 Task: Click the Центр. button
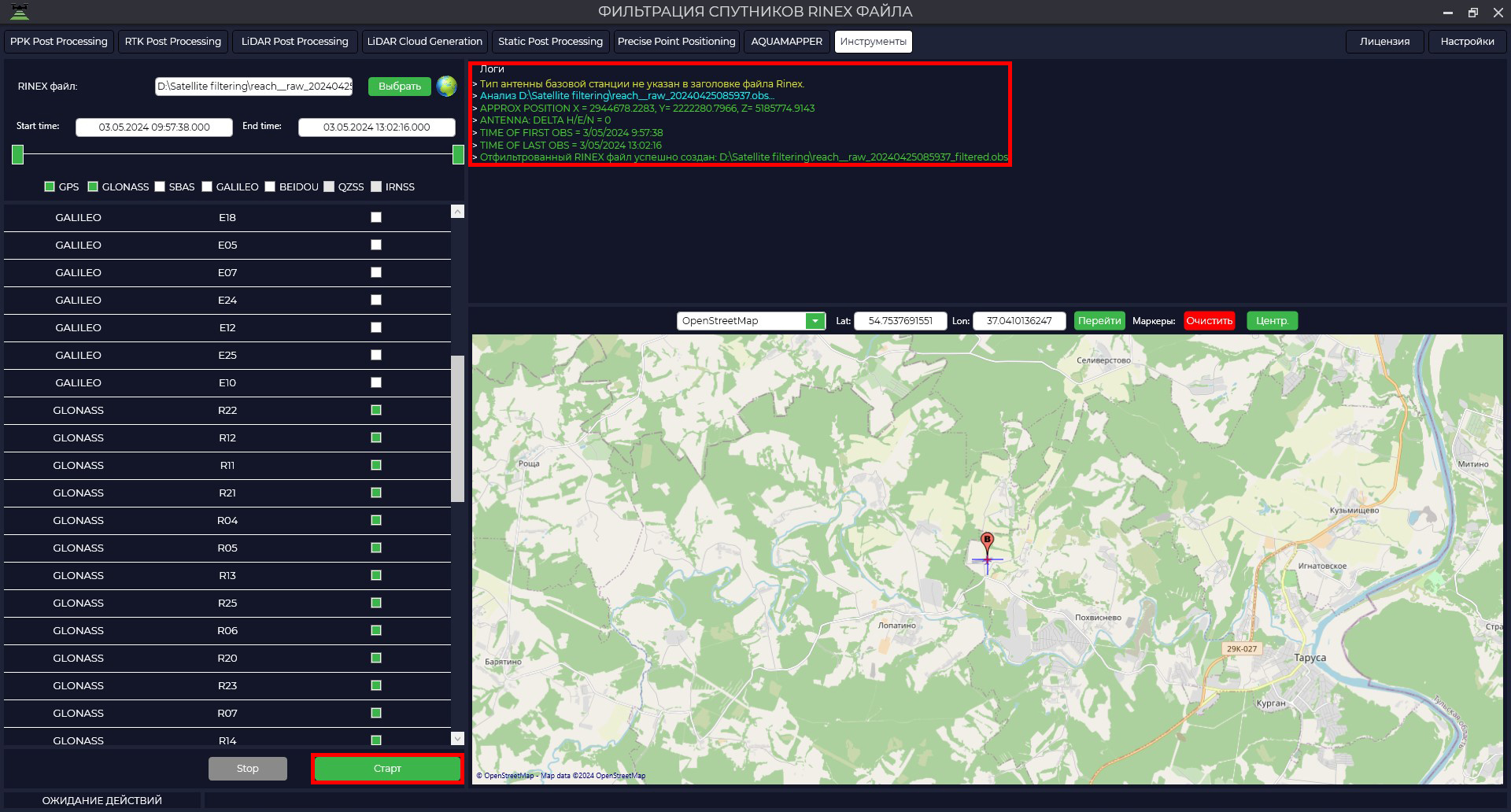click(x=1273, y=321)
